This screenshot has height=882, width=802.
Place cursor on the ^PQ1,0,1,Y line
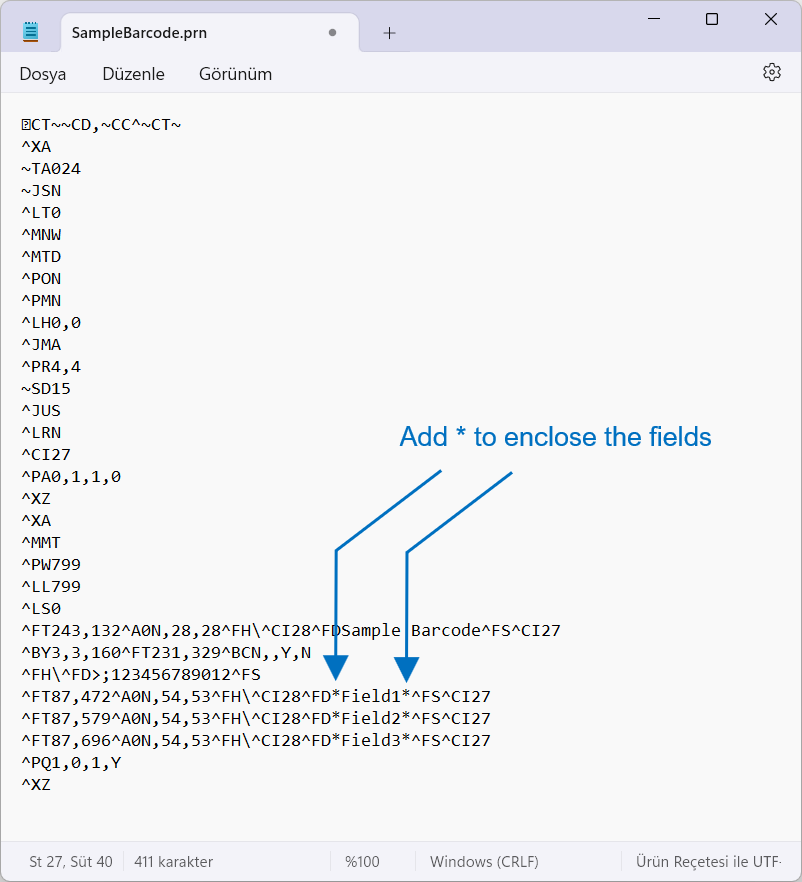pos(70,762)
